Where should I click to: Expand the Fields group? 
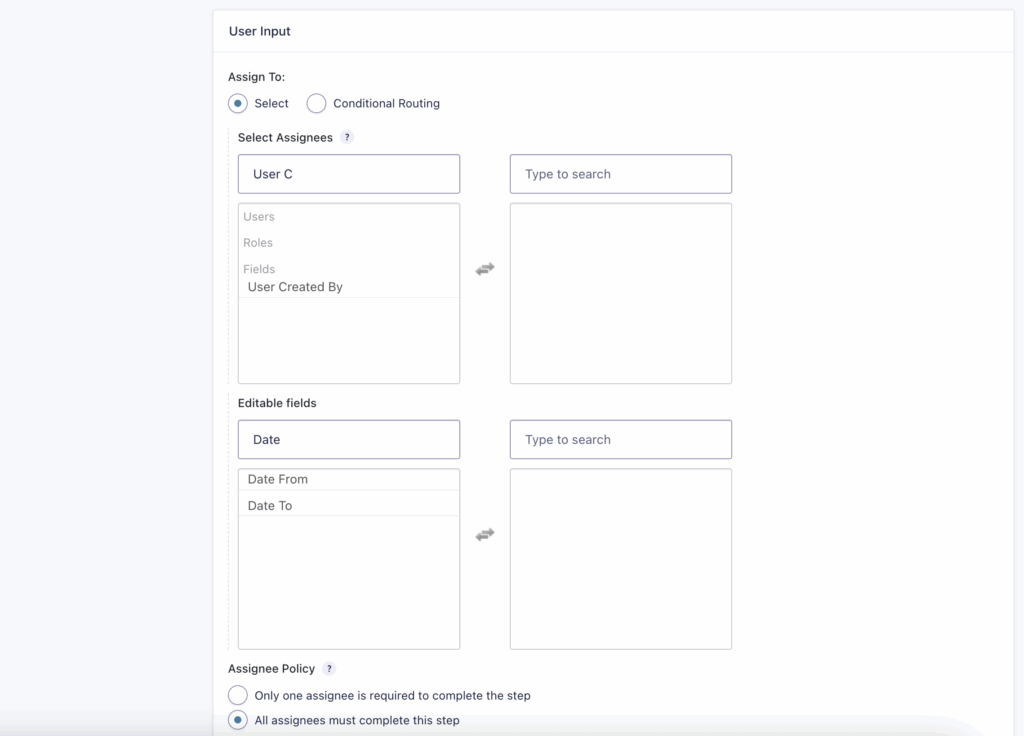click(x=259, y=268)
